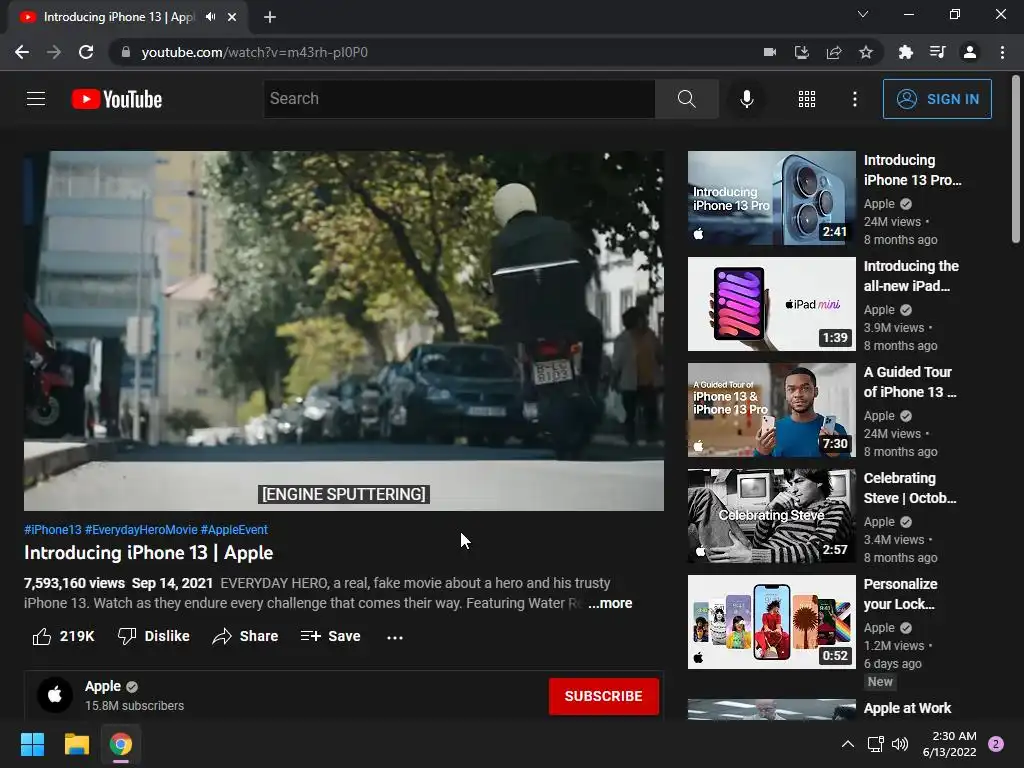1024x768 pixels.
Task: Click the camera indicator in address bar
Action: (770, 52)
